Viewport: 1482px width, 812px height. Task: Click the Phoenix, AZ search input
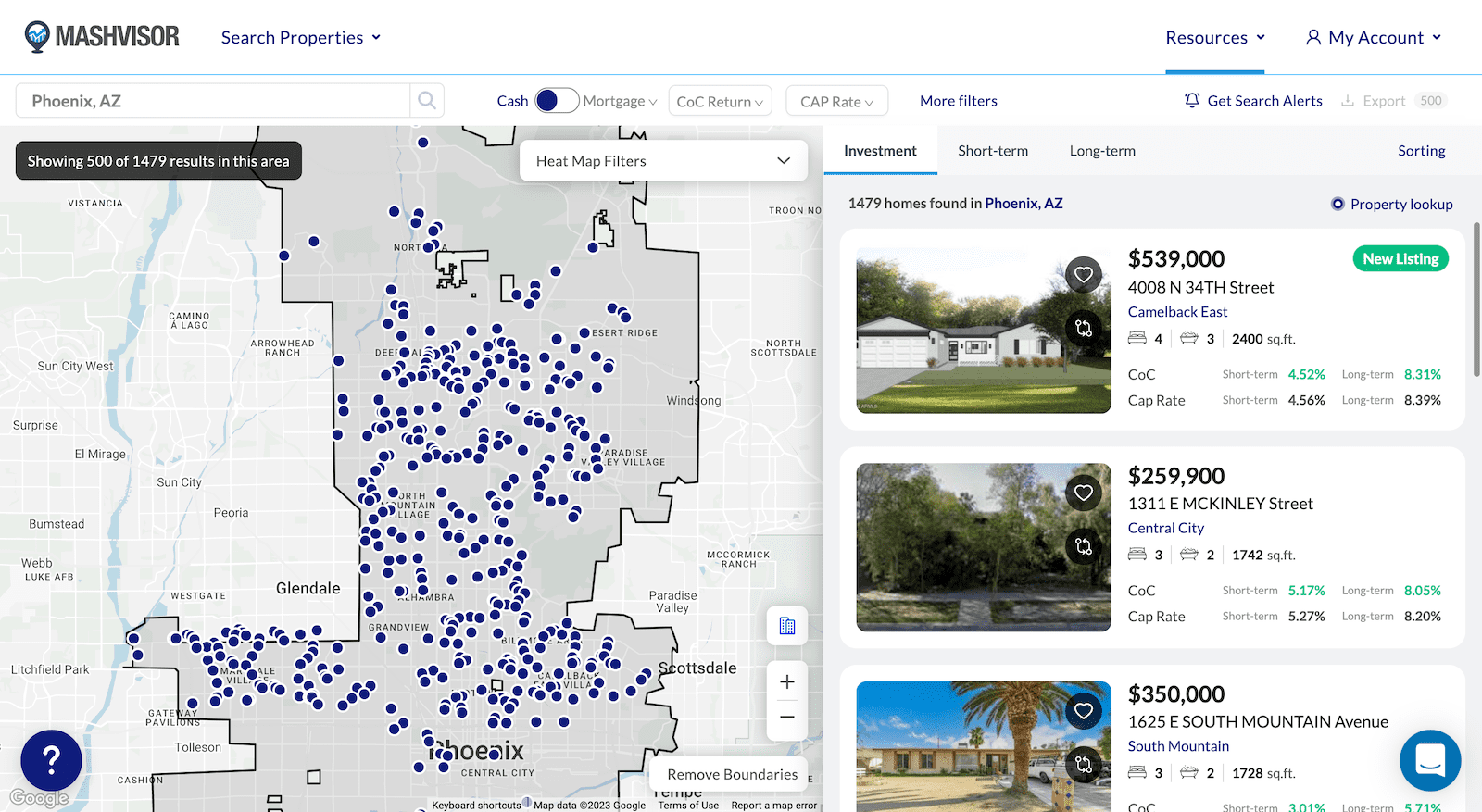(213, 101)
